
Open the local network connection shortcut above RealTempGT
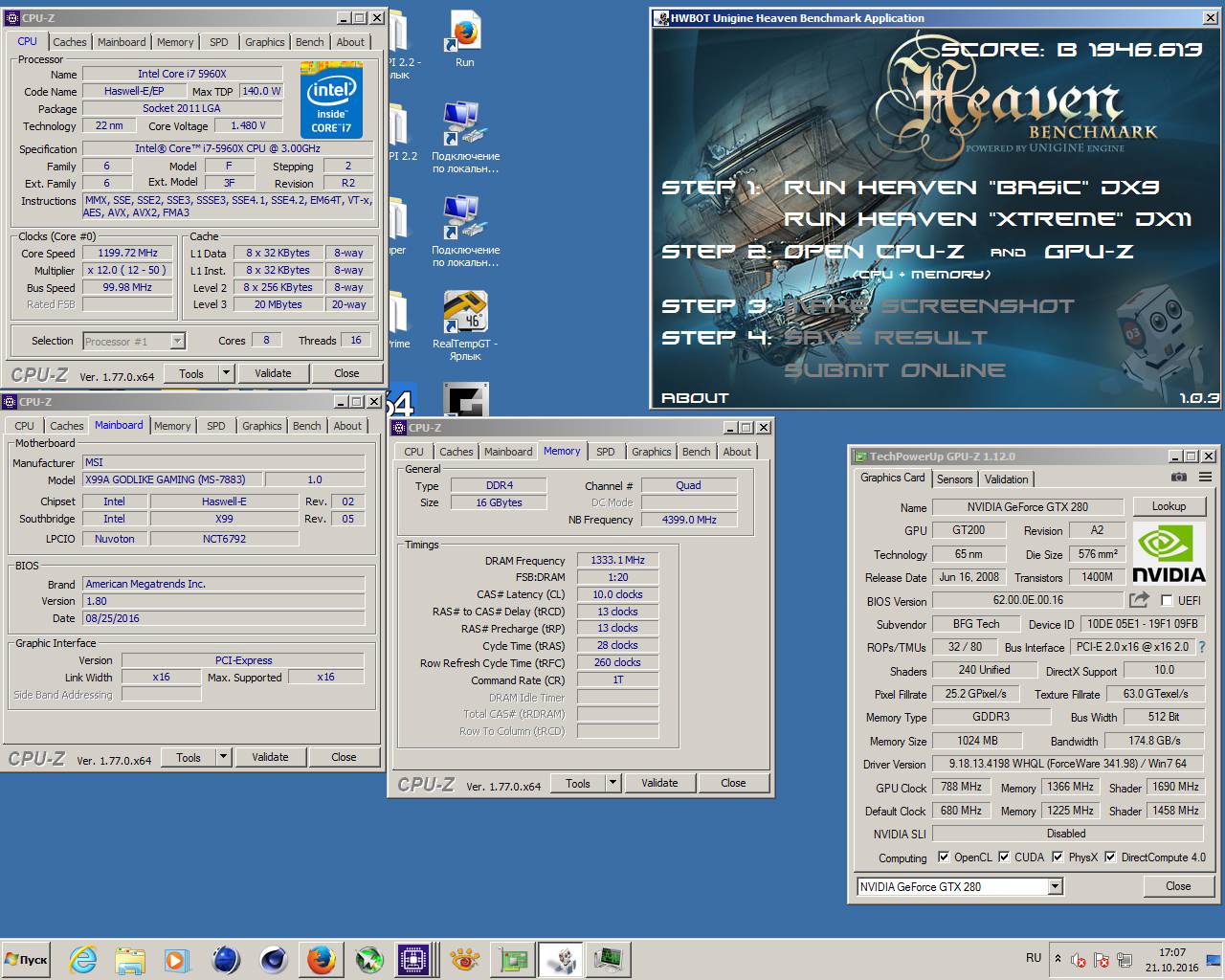(465, 233)
